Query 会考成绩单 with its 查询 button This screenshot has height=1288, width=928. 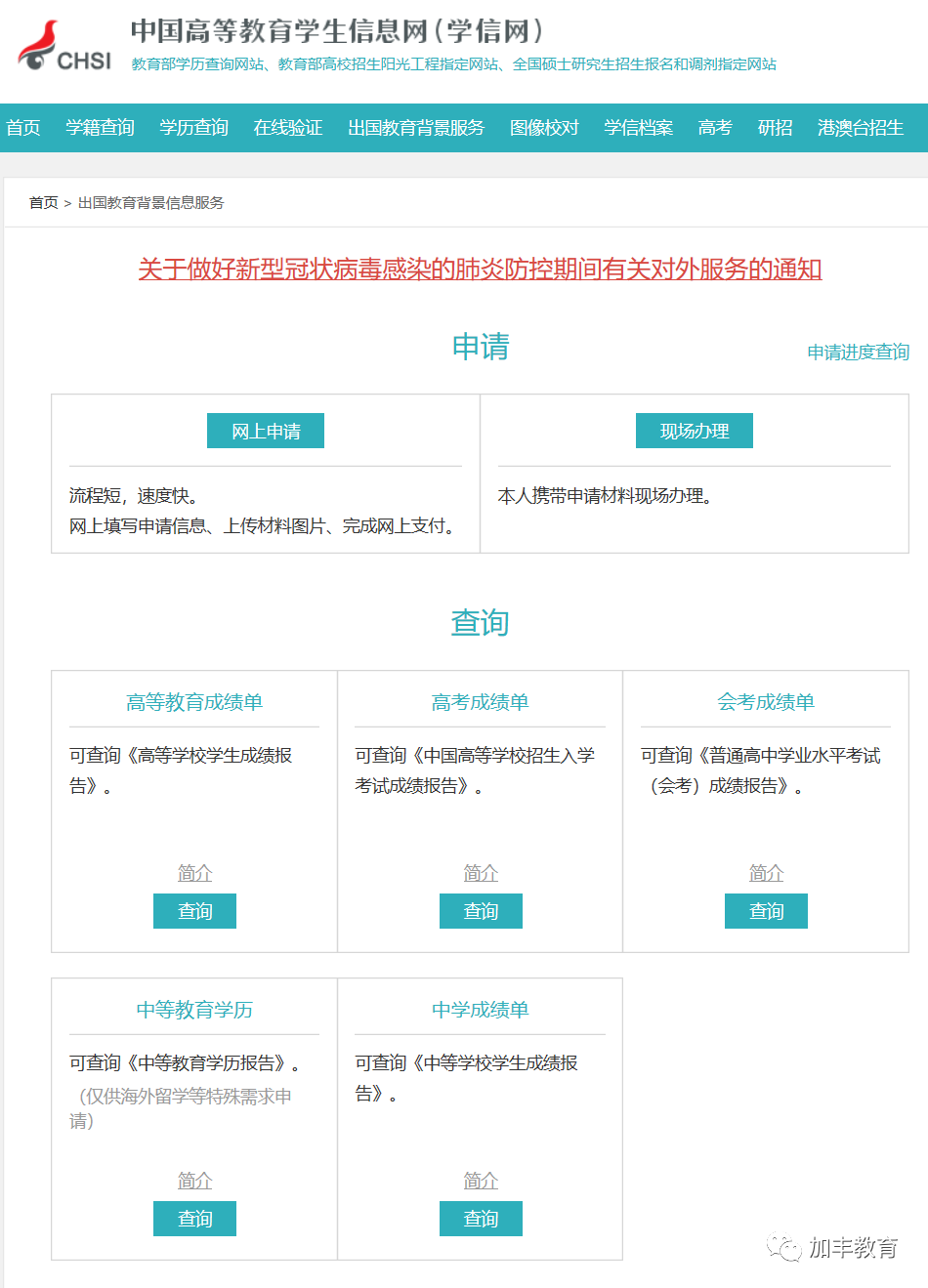(766, 910)
